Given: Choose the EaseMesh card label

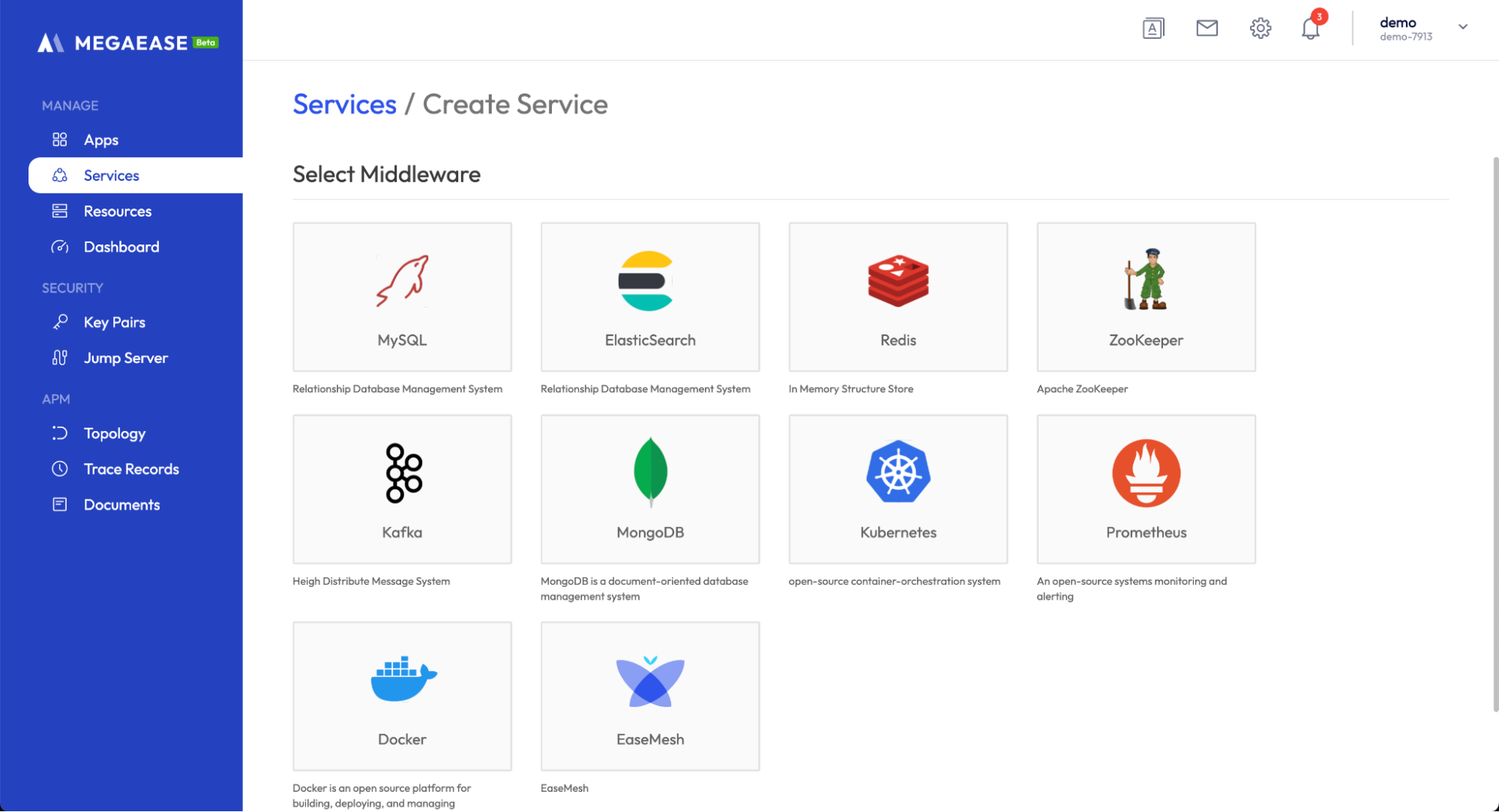Looking at the screenshot, I should click(x=650, y=739).
